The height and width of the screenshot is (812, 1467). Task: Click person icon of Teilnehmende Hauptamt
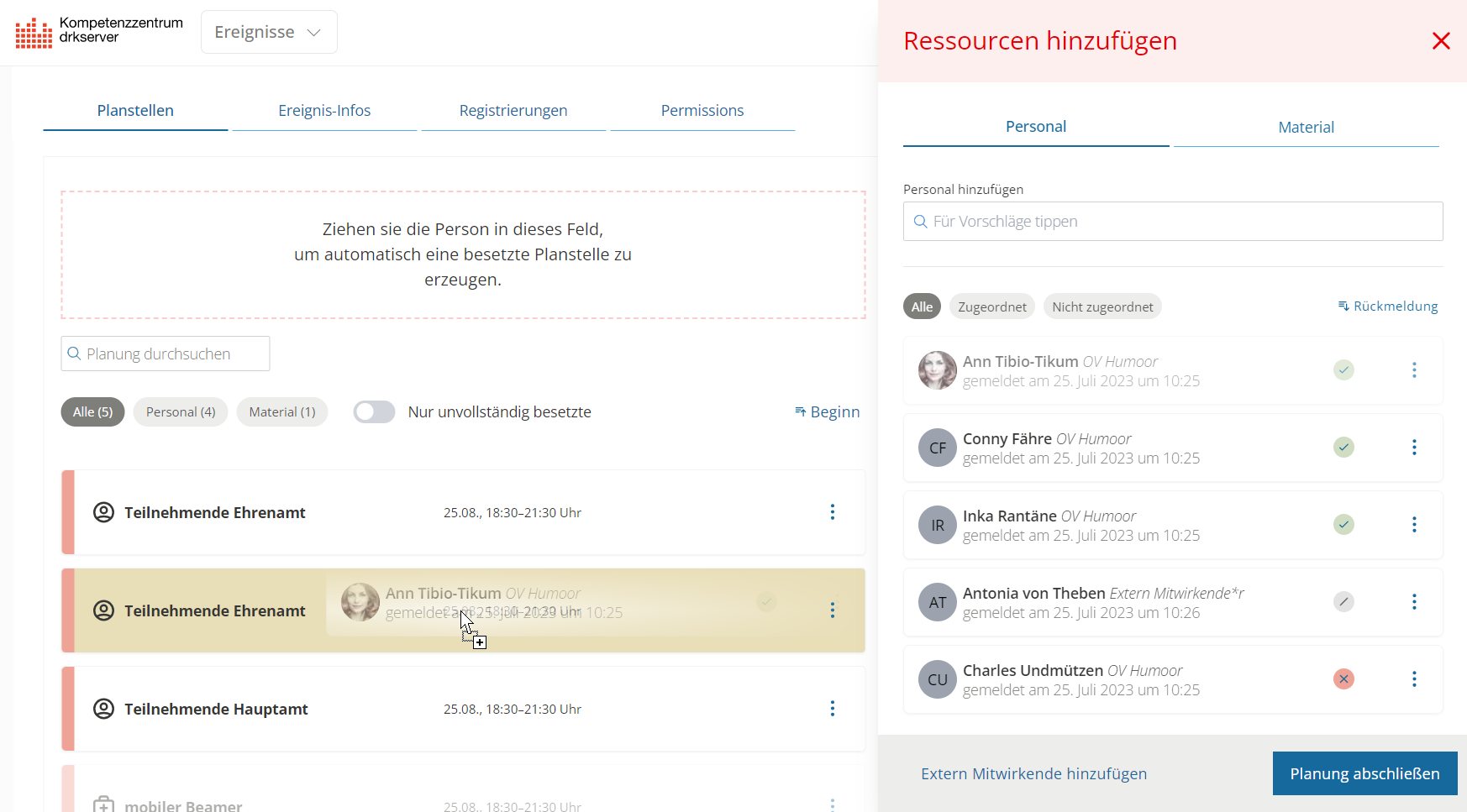pyautogui.click(x=103, y=709)
